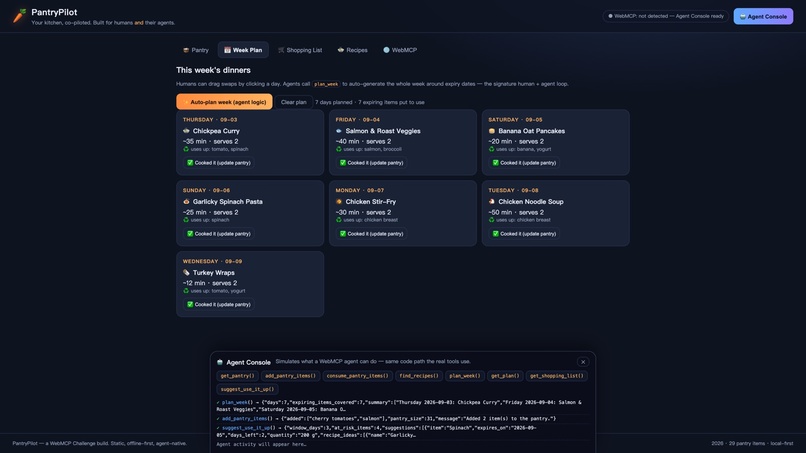Click recycle icon beside salmon, broccoli
Viewport: 806px width, 453px height.
pyautogui.click(x=339, y=149)
